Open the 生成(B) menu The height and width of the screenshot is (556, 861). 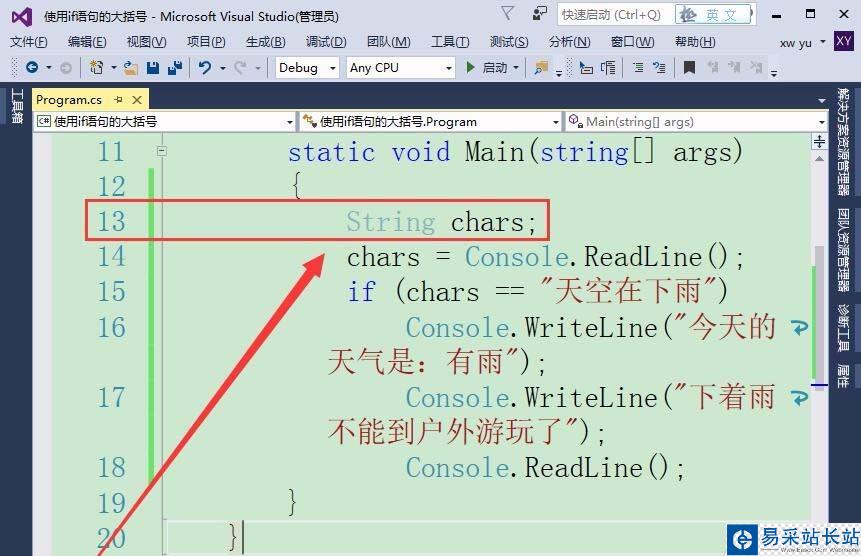coord(266,42)
